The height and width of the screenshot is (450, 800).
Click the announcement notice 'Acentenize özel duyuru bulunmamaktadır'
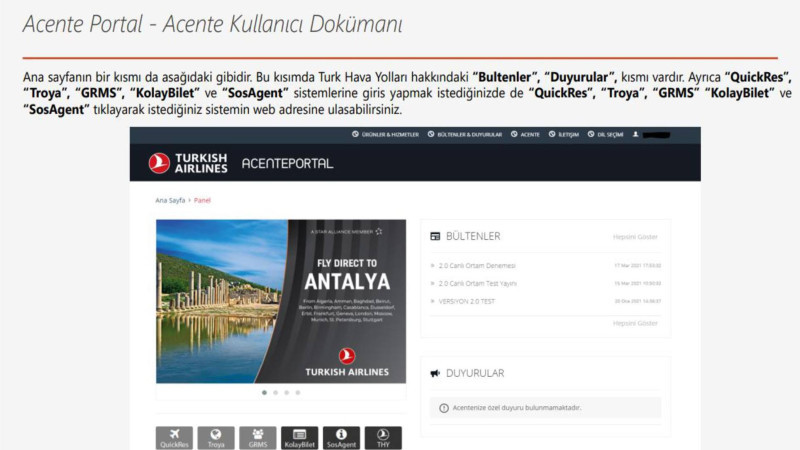545,408
